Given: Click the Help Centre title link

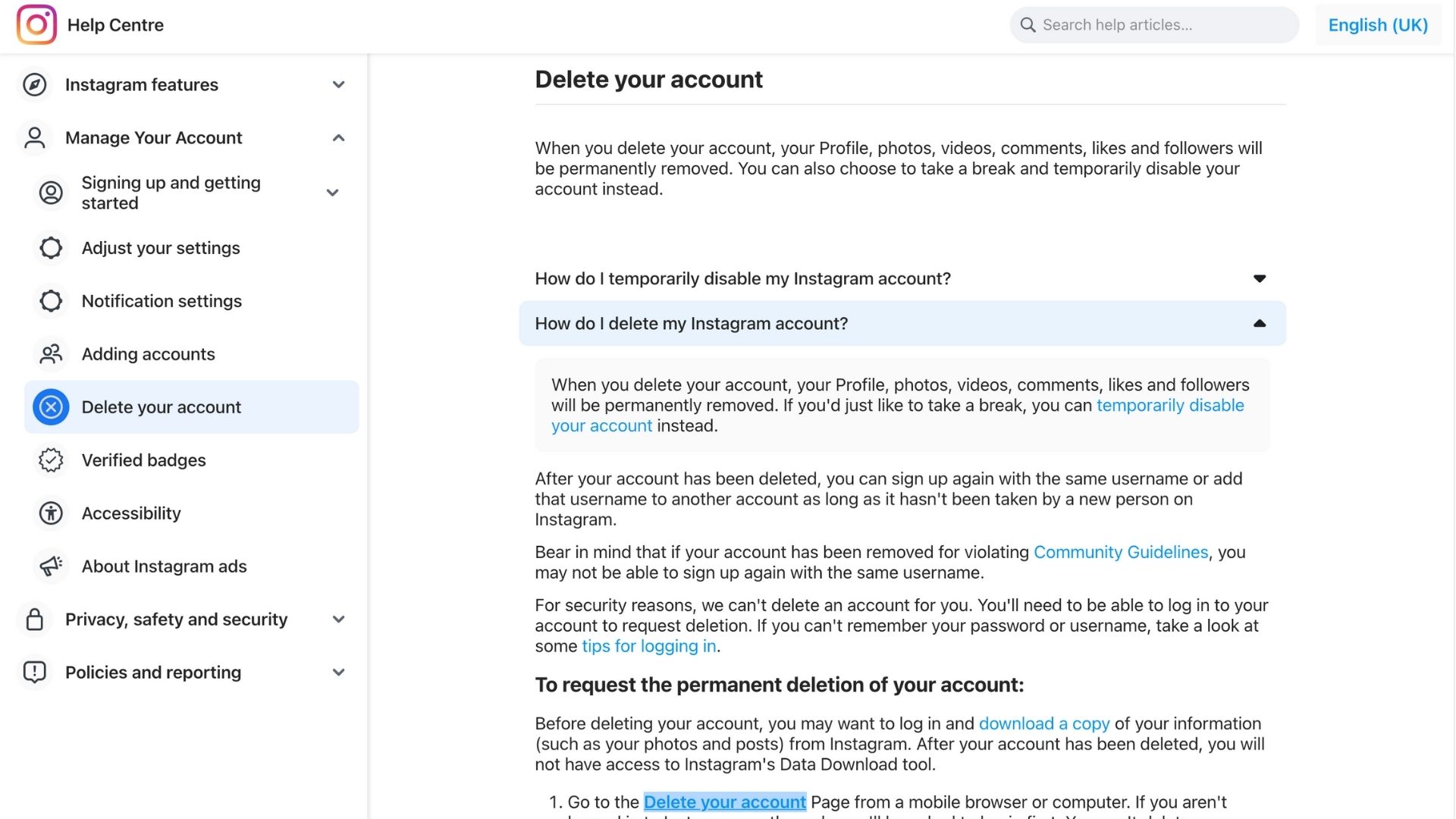Looking at the screenshot, I should pos(115,25).
